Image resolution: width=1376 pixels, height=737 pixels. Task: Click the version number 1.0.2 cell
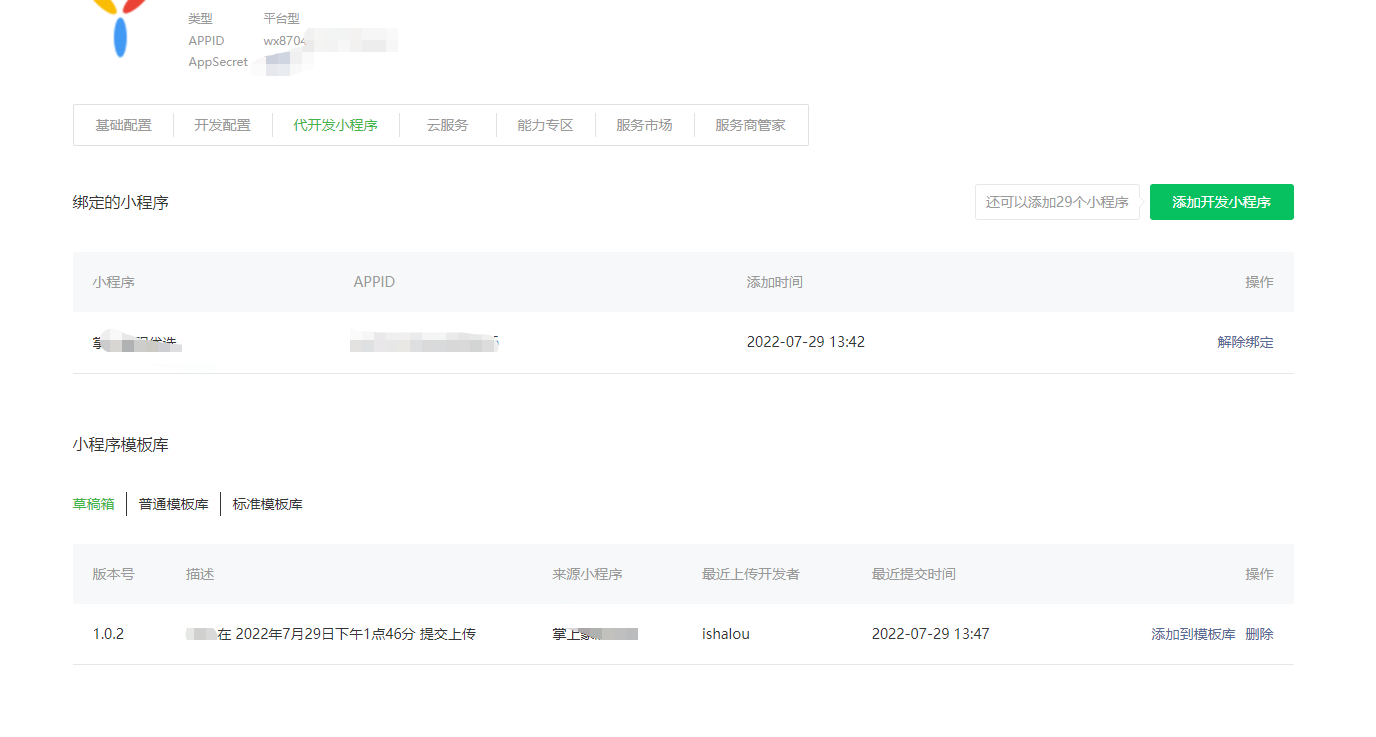pos(108,634)
